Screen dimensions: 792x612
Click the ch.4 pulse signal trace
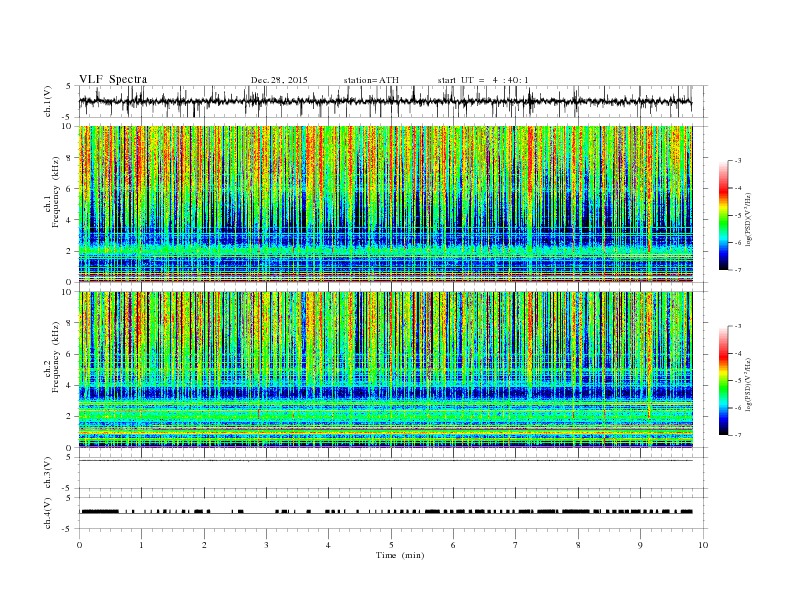(385, 512)
